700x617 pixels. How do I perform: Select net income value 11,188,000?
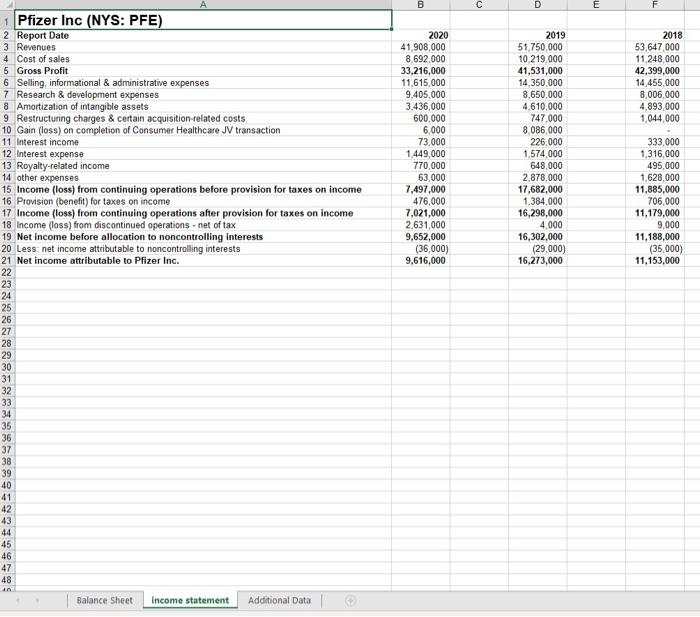tap(654, 237)
